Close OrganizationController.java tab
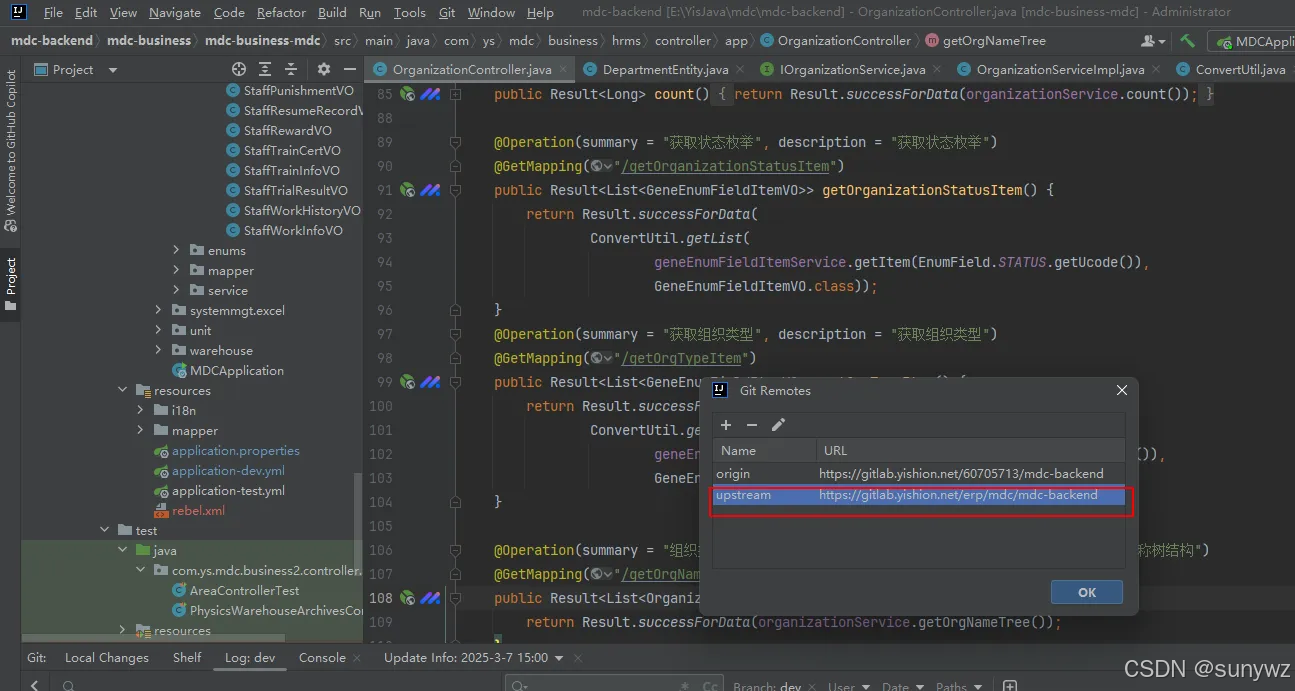This screenshot has width=1295, height=691. click(x=563, y=70)
